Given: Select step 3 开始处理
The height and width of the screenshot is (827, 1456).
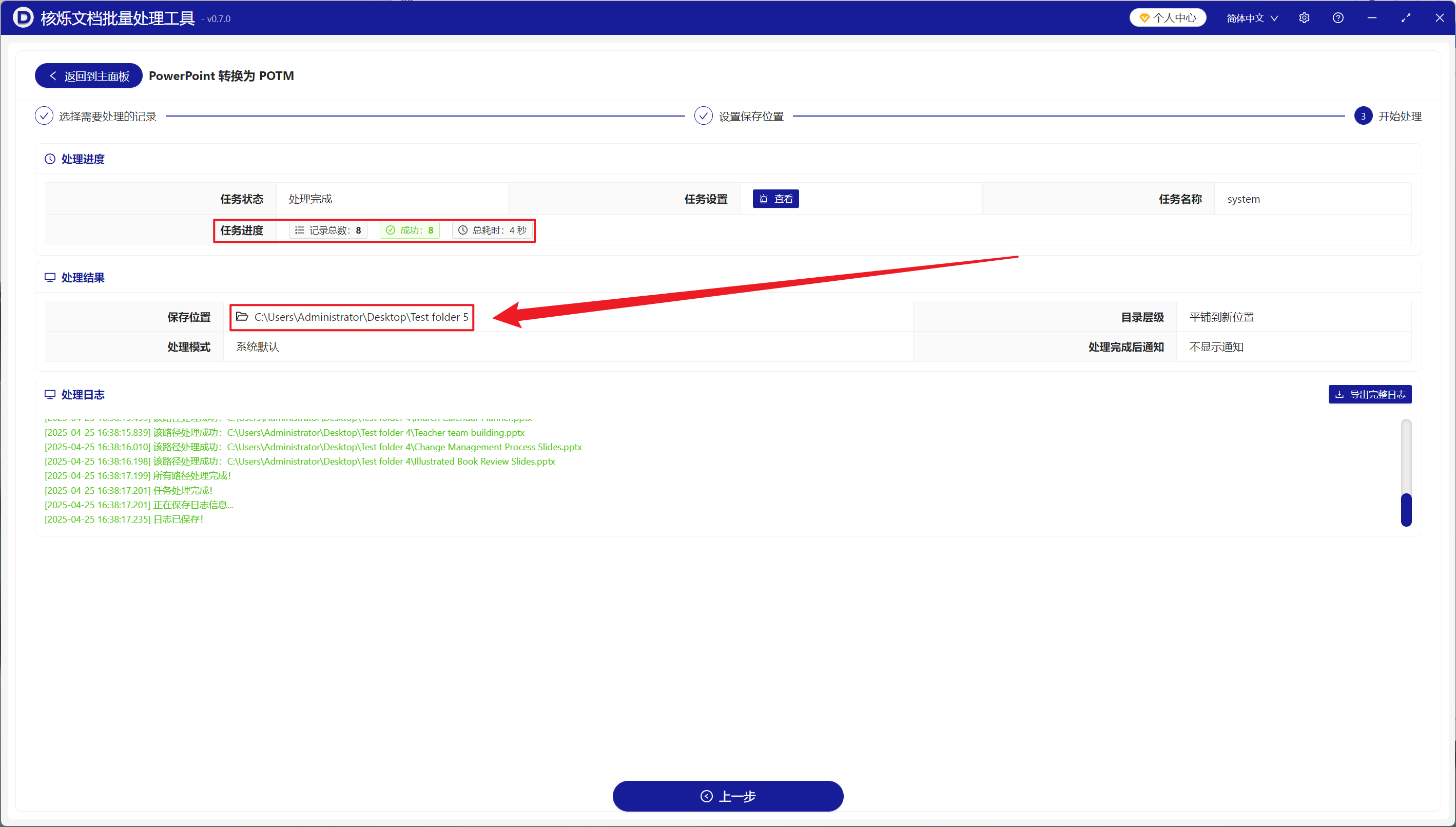Looking at the screenshot, I should (x=1387, y=117).
